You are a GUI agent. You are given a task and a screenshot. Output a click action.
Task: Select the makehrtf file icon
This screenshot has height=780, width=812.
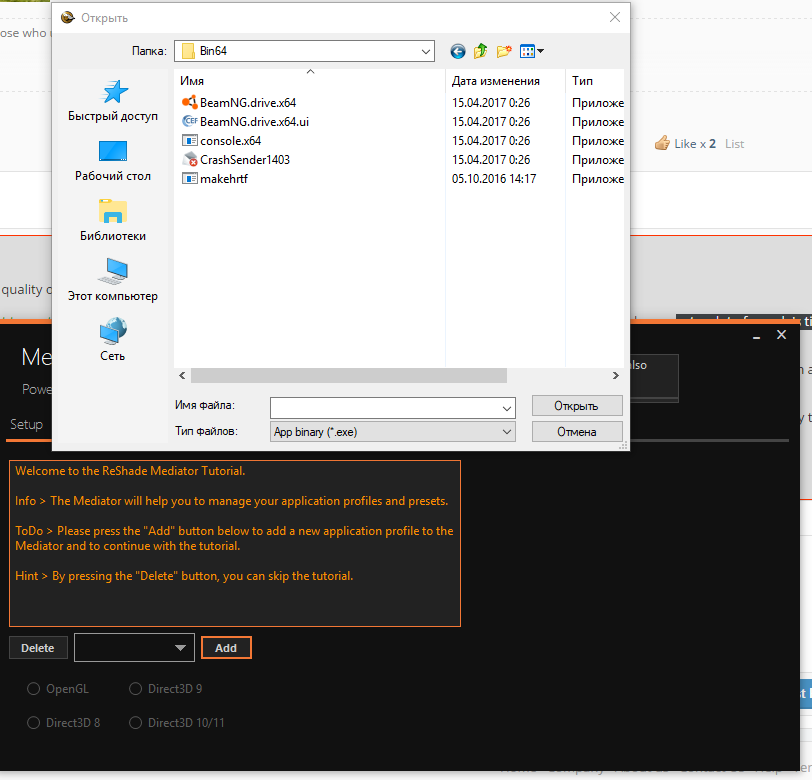click(190, 179)
